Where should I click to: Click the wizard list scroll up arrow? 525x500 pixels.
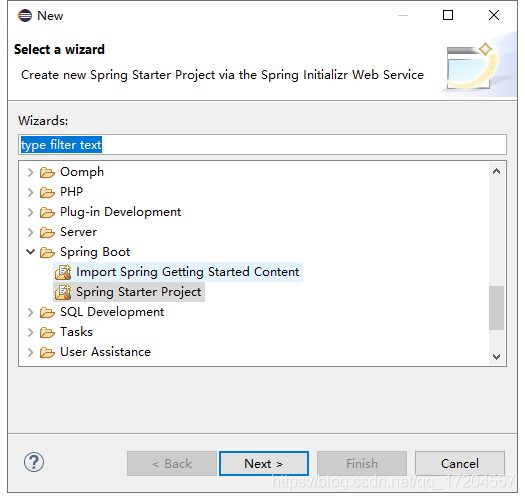497,171
